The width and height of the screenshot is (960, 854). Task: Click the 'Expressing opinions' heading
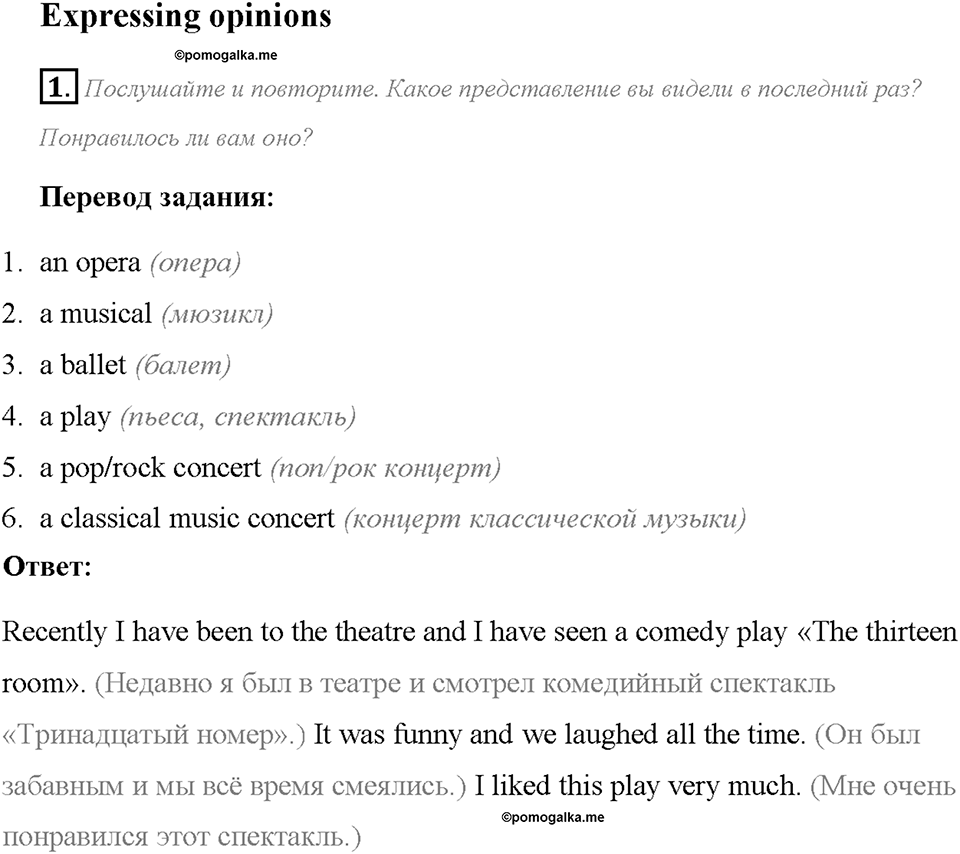coord(186,17)
